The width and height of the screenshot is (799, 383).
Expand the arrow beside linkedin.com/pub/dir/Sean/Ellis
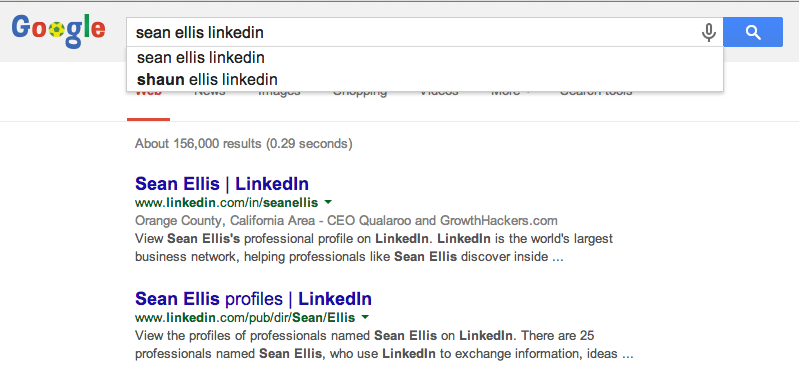click(x=365, y=317)
